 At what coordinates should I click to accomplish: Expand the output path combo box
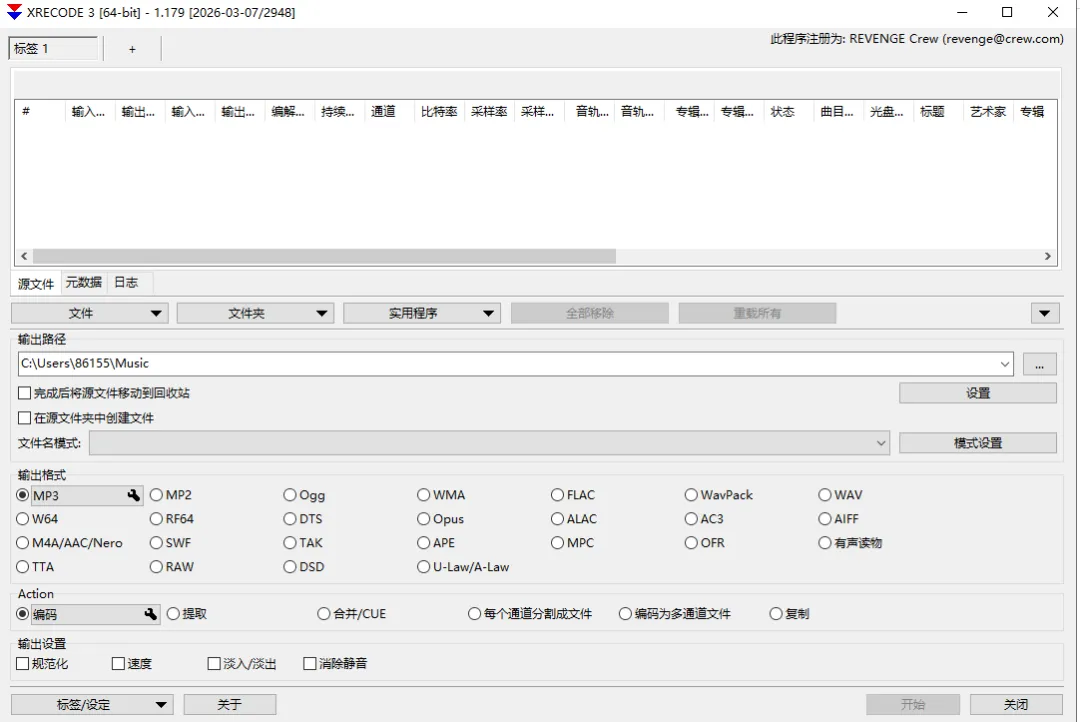[1004, 364]
